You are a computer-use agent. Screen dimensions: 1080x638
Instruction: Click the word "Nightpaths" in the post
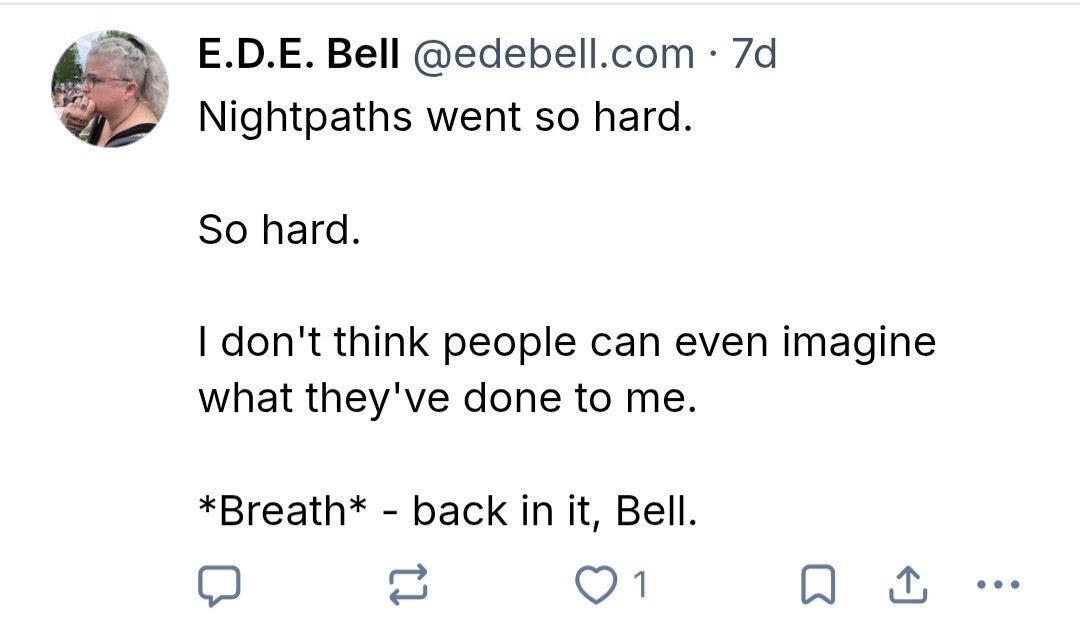pyautogui.click(x=305, y=117)
